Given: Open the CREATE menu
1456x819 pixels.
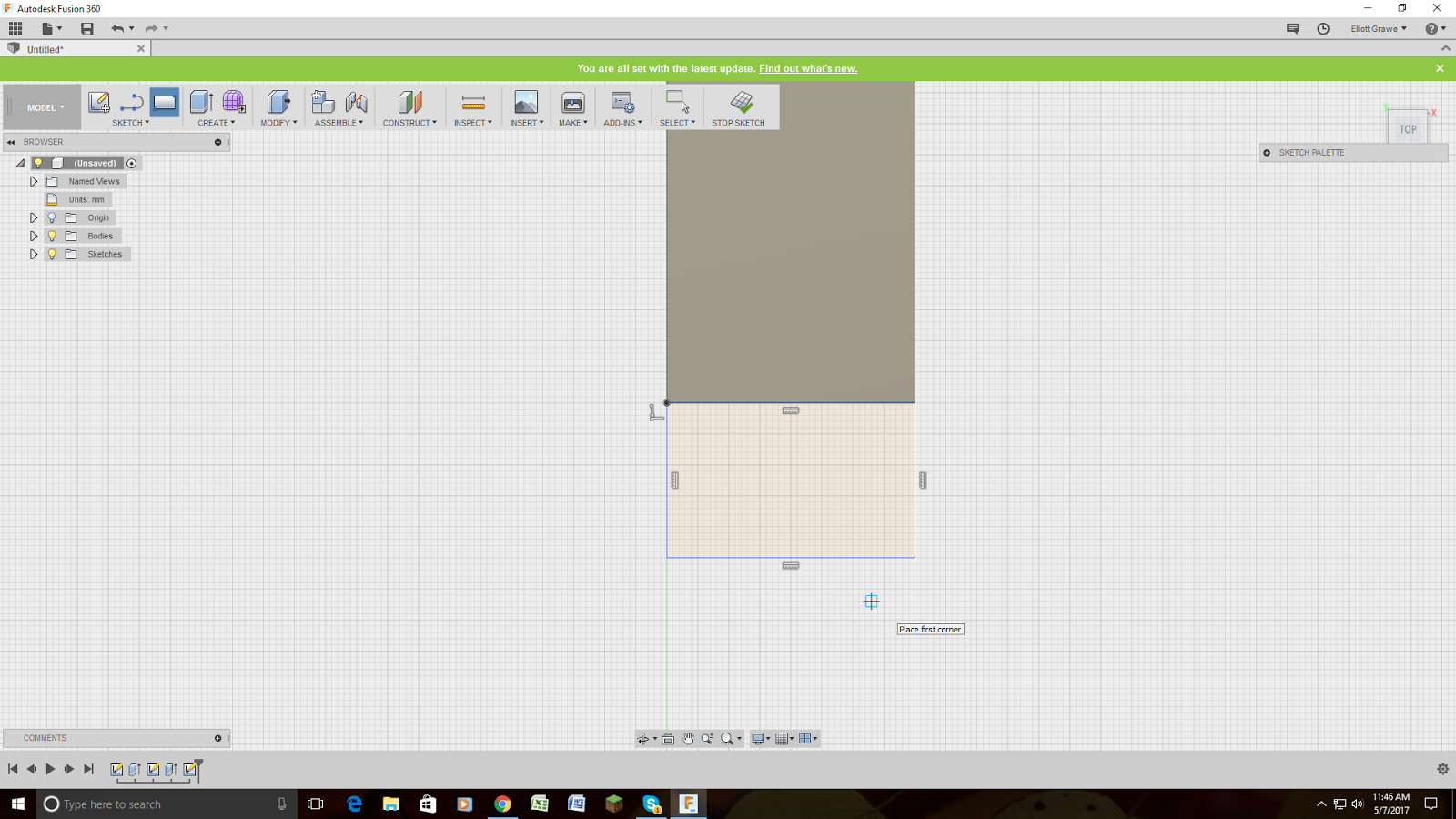Looking at the screenshot, I should pos(217,123).
